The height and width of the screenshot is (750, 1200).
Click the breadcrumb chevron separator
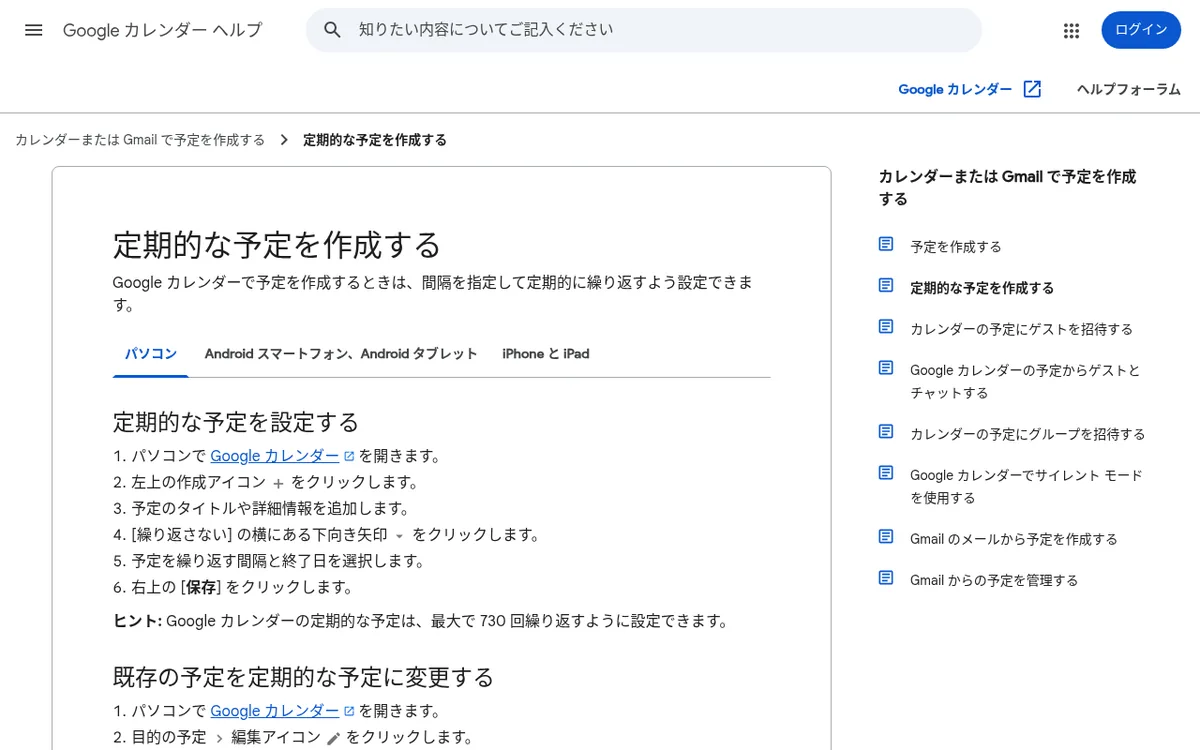pyautogui.click(x=285, y=140)
